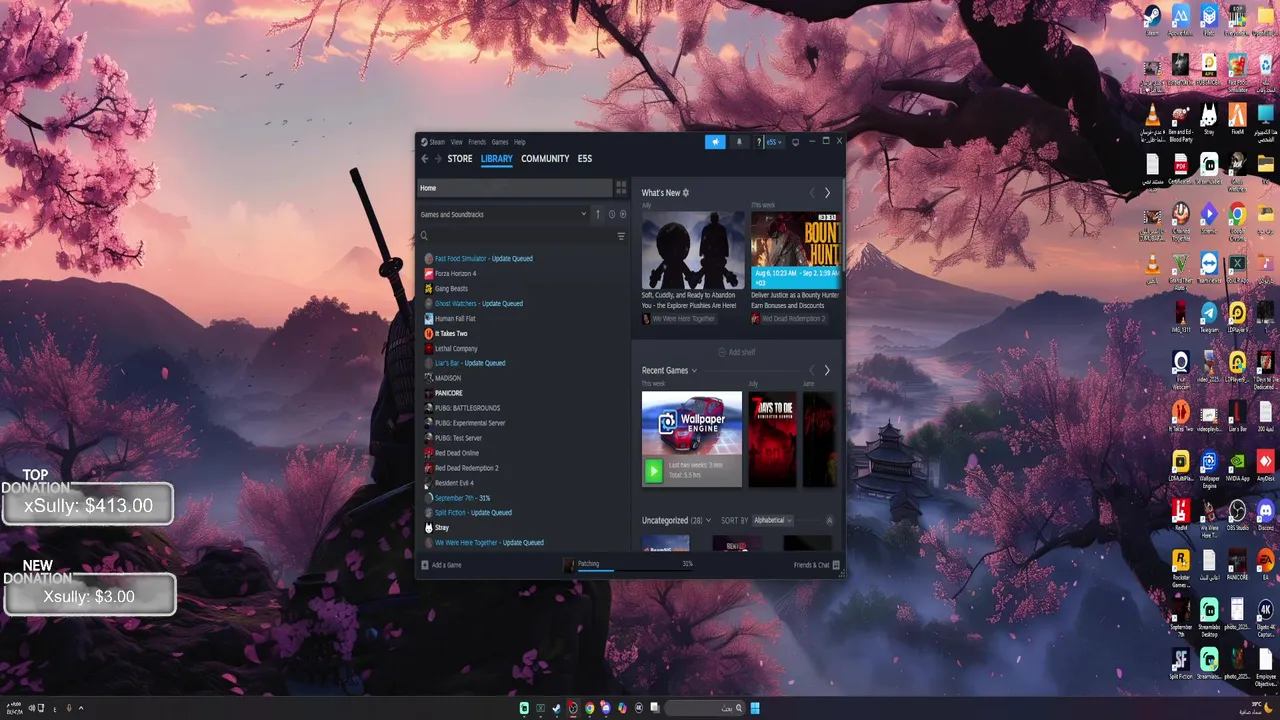Open the advanced filter options icon
The height and width of the screenshot is (720, 1280).
[621, 236]
